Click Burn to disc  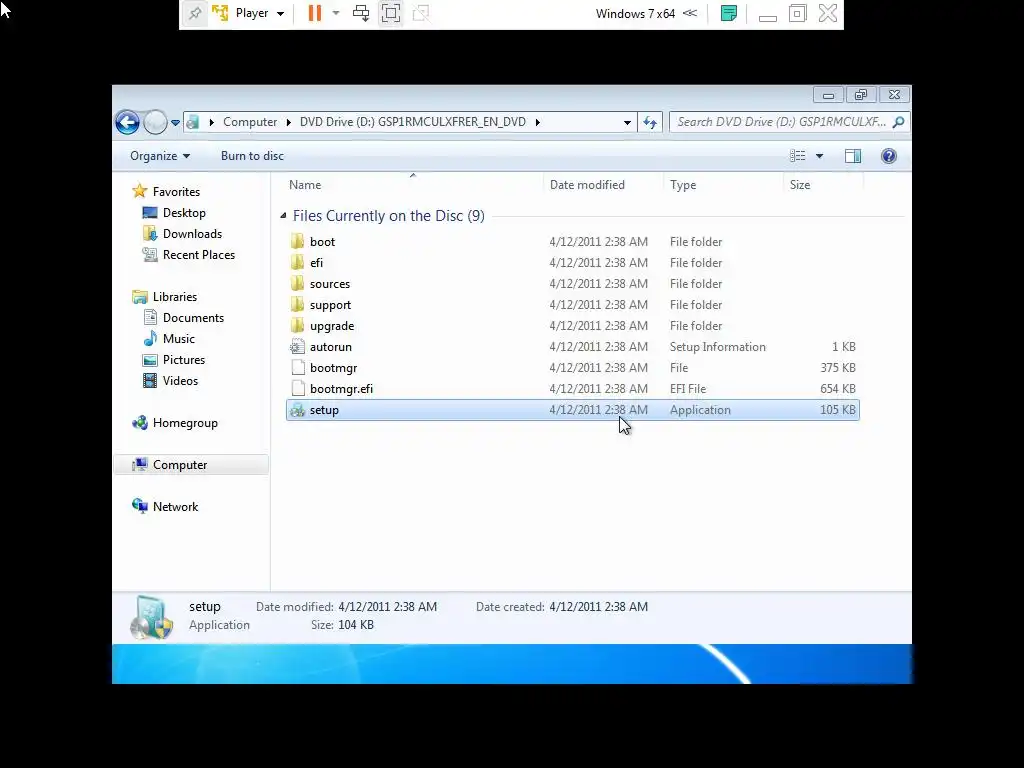(x=252, y=156)
